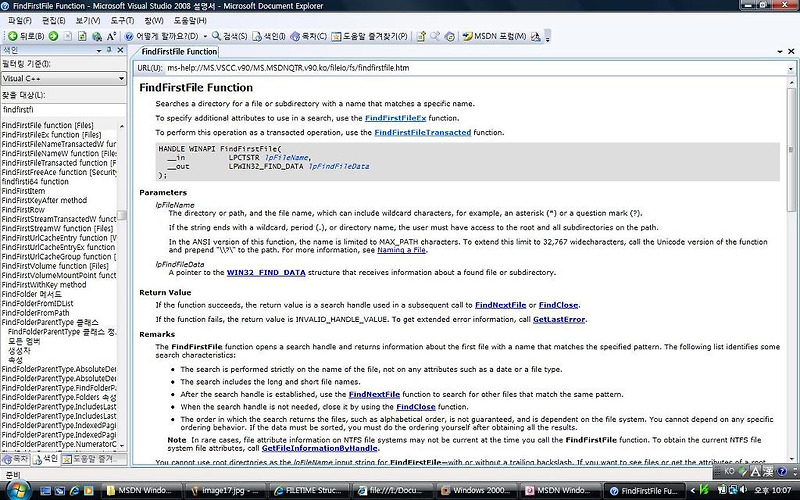Screen dimensions: 800x500
Task: Open the 목차 (Contents) toolbar button
Action: (308, 36)
